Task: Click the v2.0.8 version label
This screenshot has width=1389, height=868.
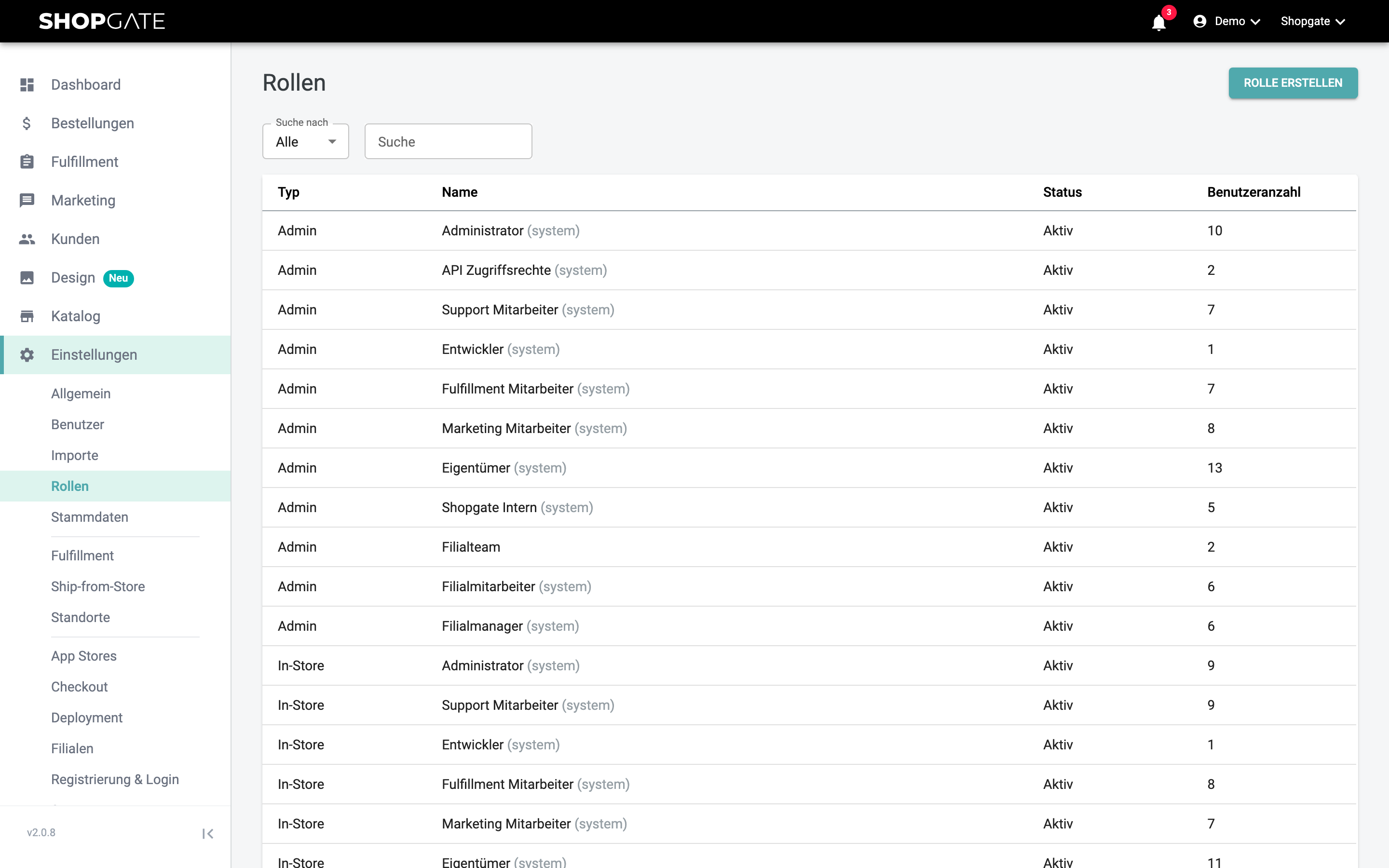Action: coord(41,832)
